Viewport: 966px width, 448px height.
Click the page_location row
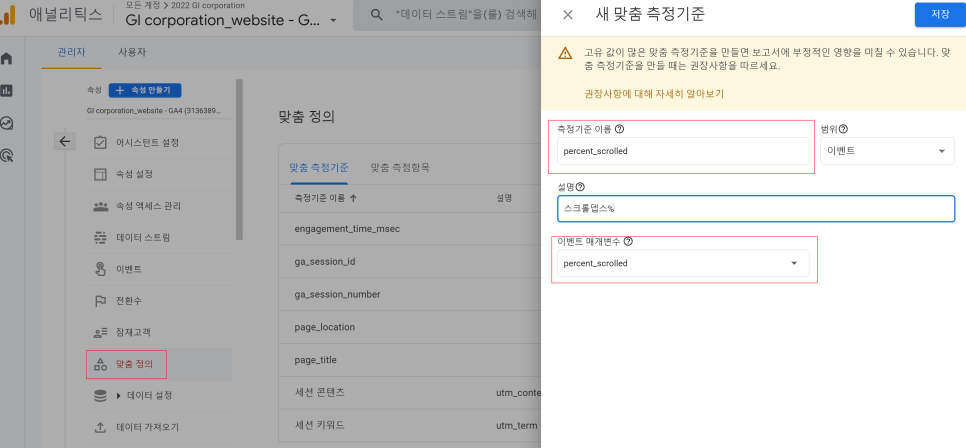(x=410, y=327)
